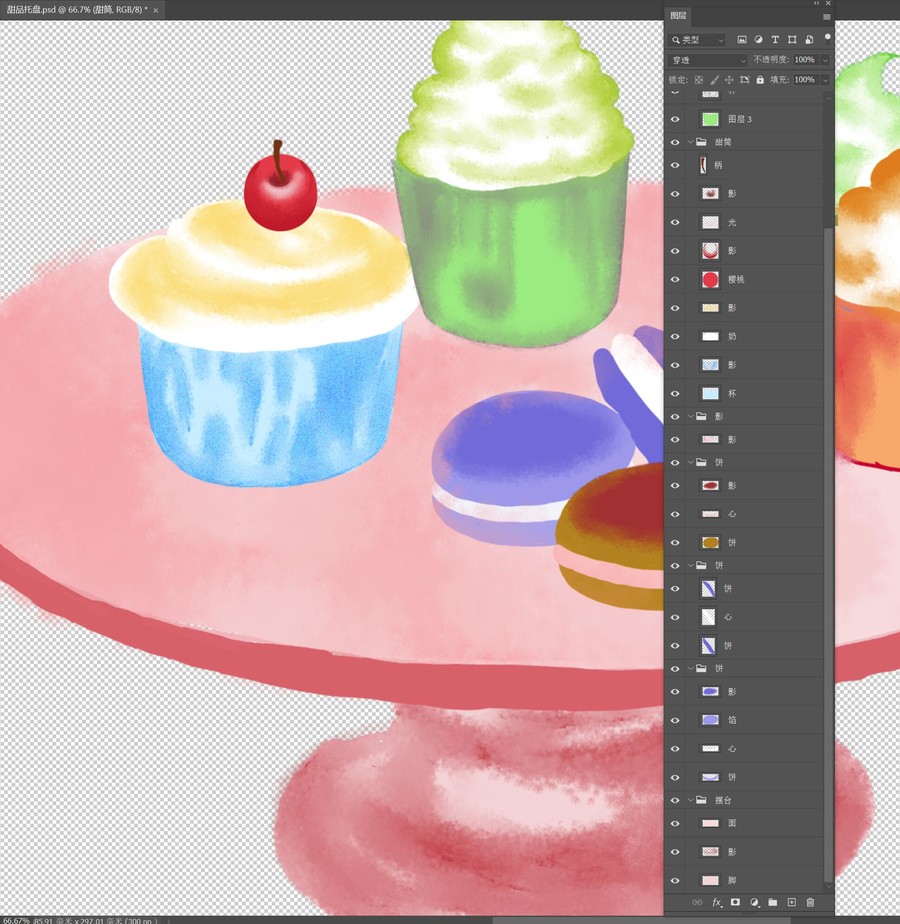Toggle visibility of the 杯 layer
The image size is (900, 924).
(675, 394)
